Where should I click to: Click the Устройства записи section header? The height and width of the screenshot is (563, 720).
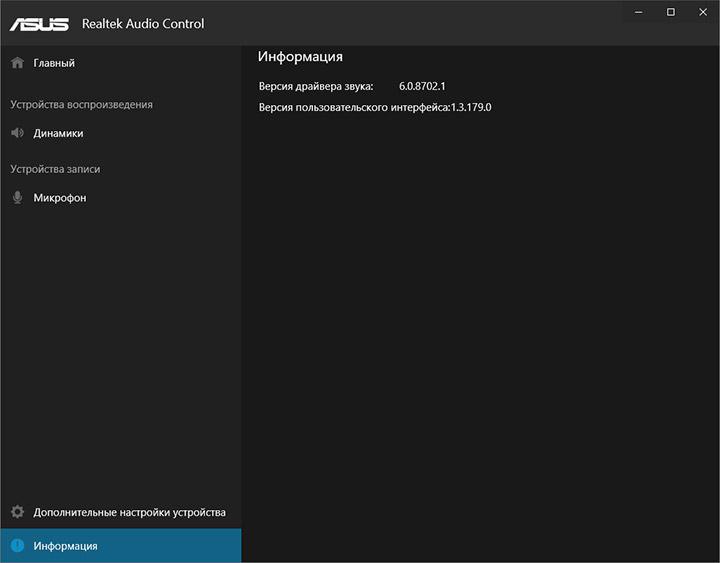(55, 169)
